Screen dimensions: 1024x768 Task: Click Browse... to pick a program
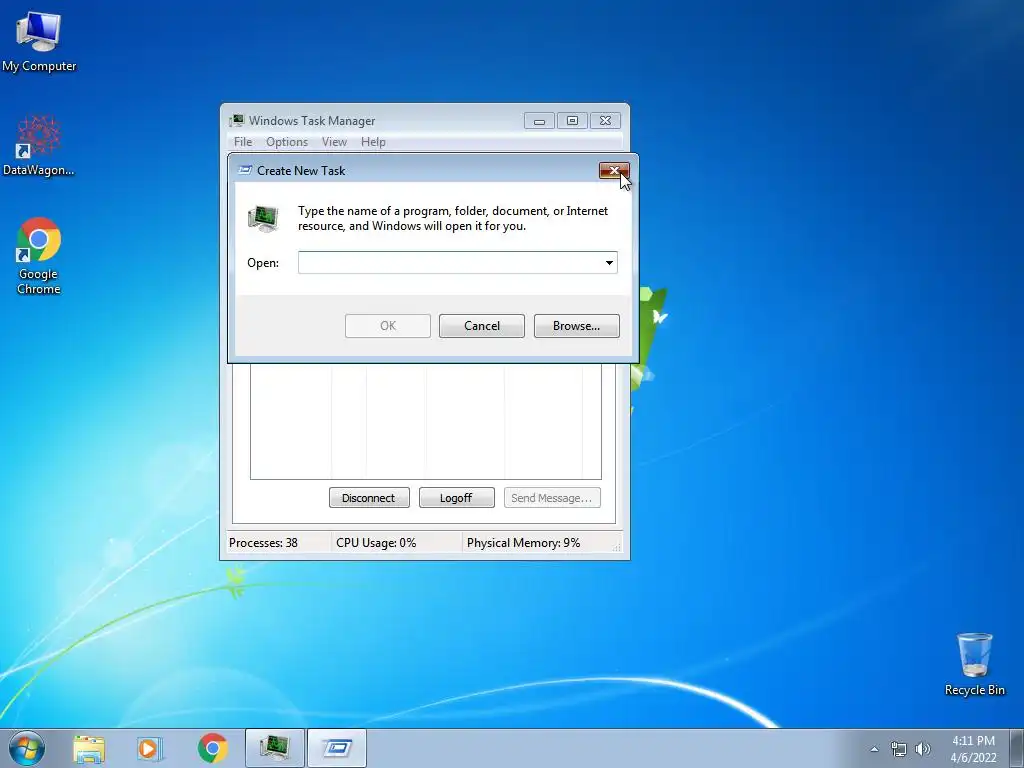point(577,326)
